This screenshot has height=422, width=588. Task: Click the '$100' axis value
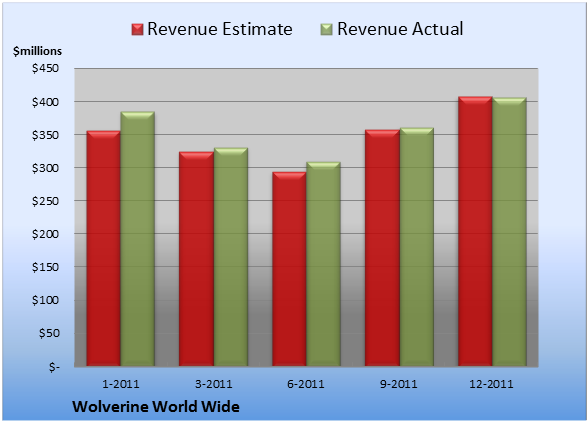coord(46,300)
